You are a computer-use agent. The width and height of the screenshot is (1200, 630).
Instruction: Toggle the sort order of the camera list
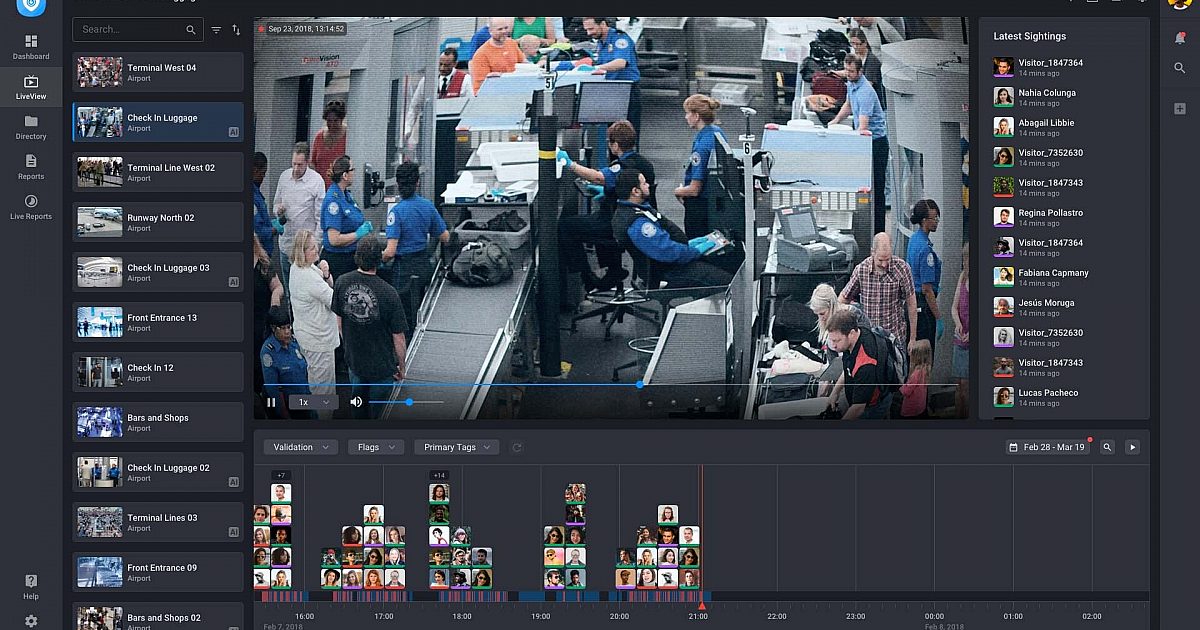[x=235, y=29]
